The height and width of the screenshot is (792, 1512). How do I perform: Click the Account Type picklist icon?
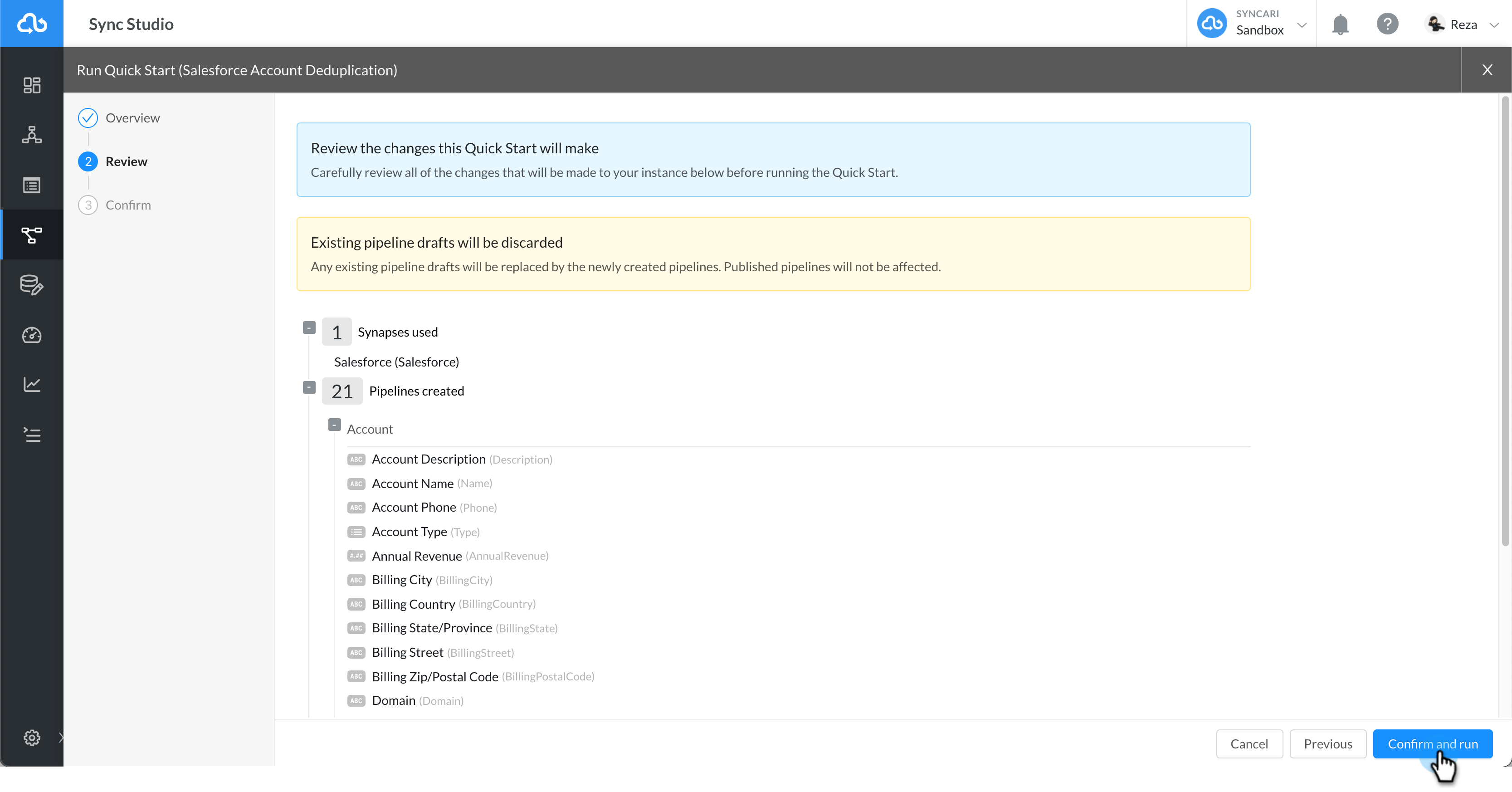pos(356,532)
